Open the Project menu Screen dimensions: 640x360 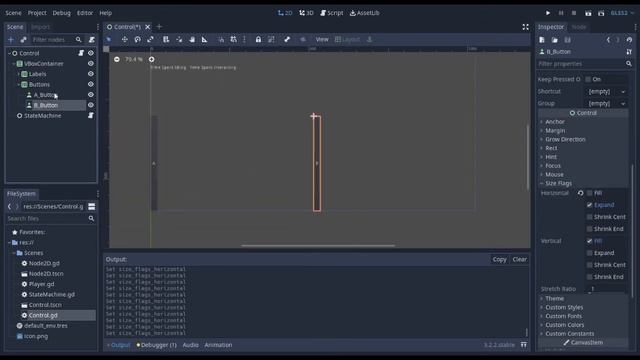click(37, 13)
